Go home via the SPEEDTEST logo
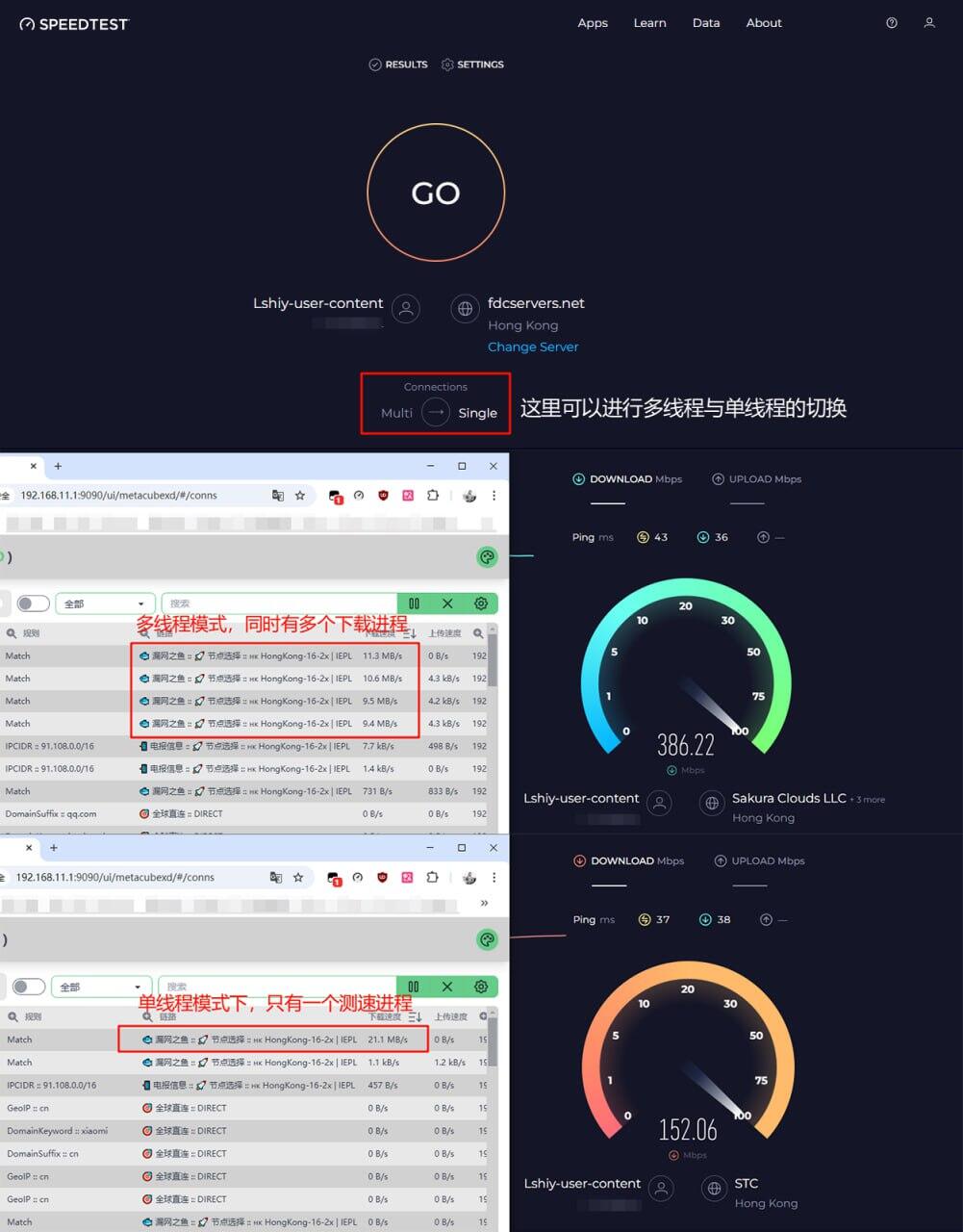 point(74,24)
